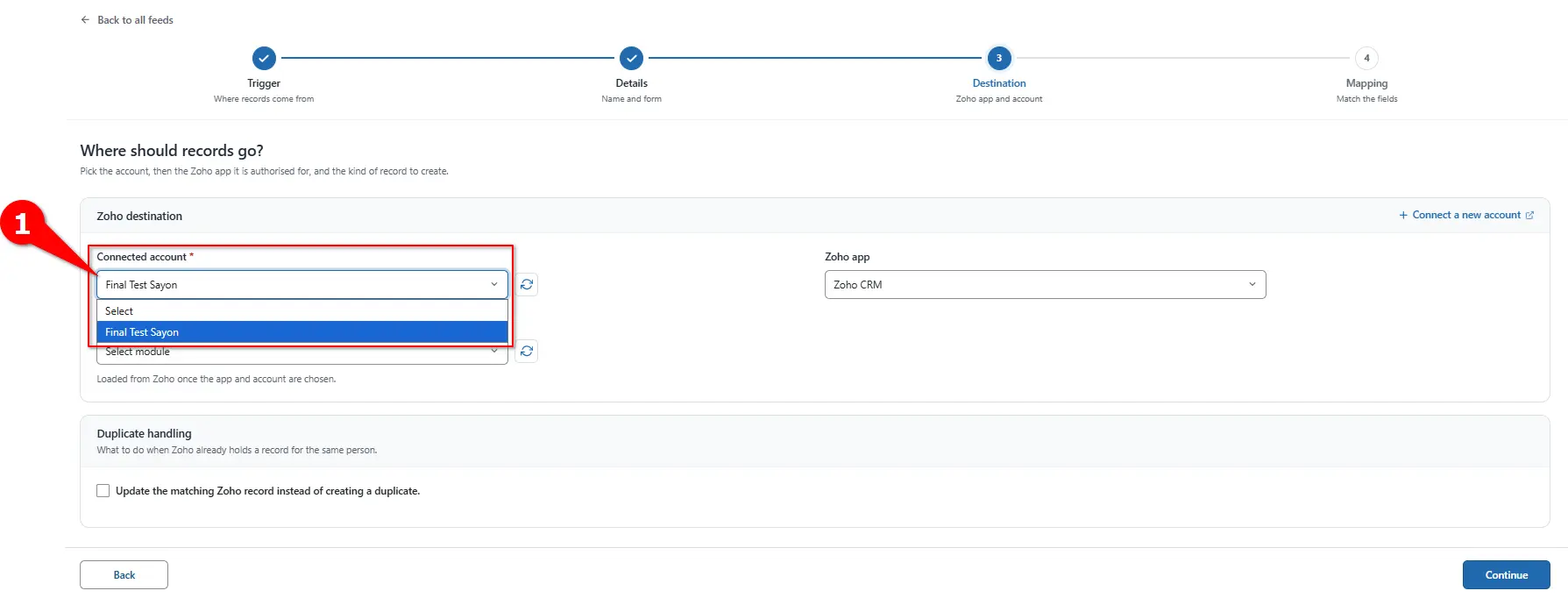This screenshot has width=1568, height=598.
Task: Click the 'Zoho destination' section heading
Action: point(139,216)
